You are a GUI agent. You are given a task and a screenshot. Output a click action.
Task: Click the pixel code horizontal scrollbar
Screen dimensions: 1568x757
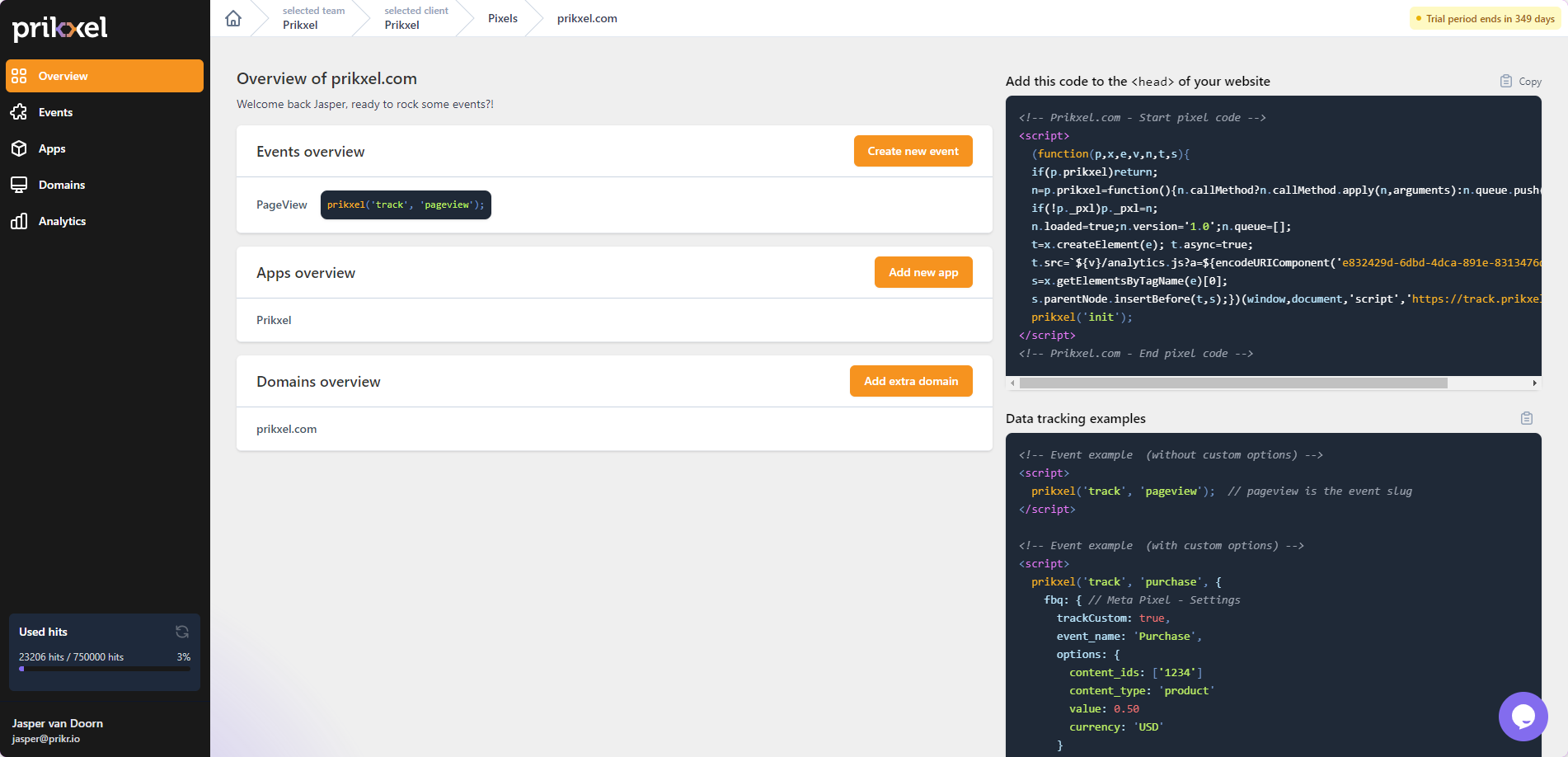tap(1232, 383)
